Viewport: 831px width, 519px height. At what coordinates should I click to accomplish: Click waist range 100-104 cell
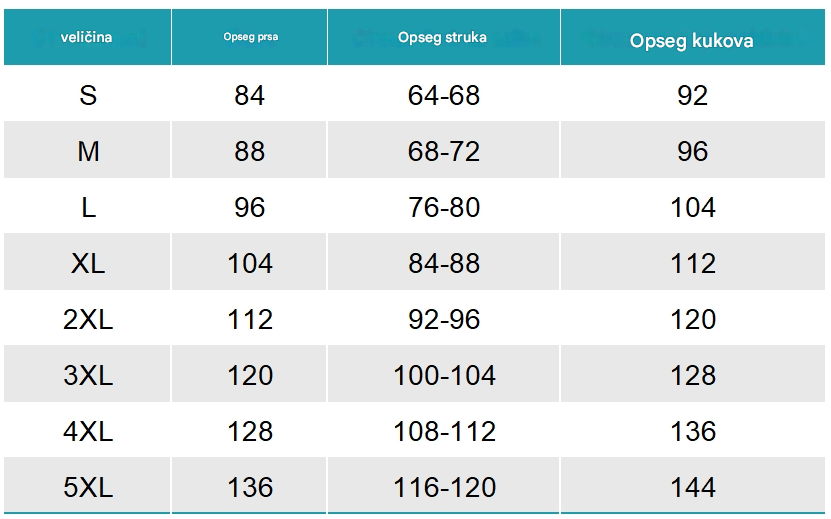pyautogui.click(x=444, y=374)
